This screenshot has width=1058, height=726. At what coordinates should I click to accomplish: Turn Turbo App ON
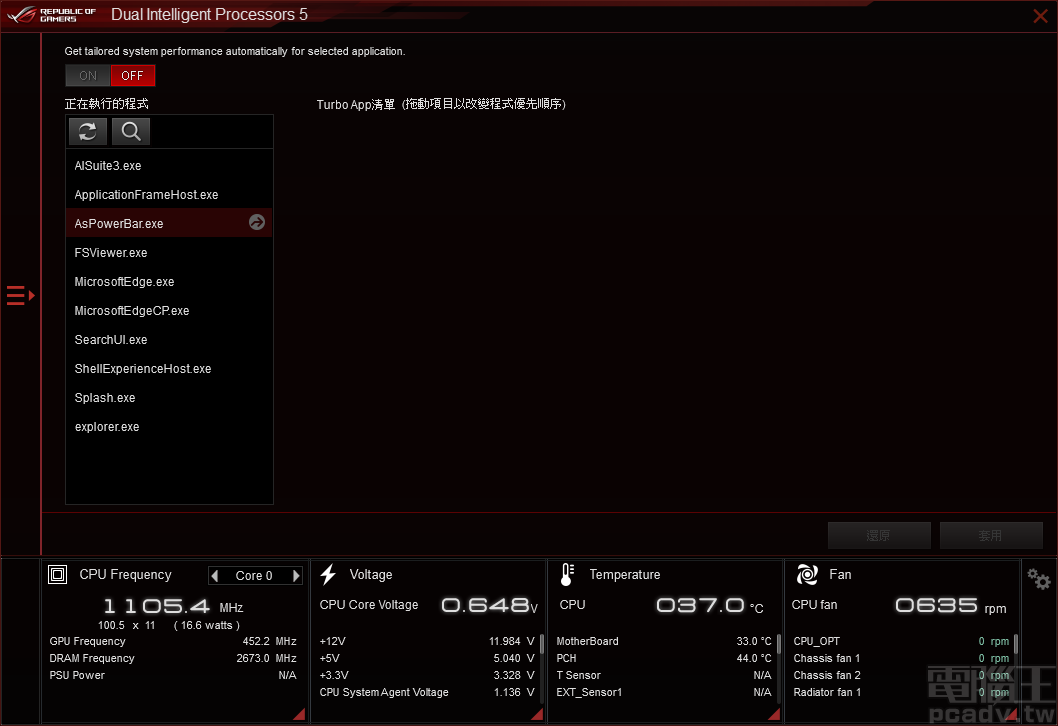[88, 76]
